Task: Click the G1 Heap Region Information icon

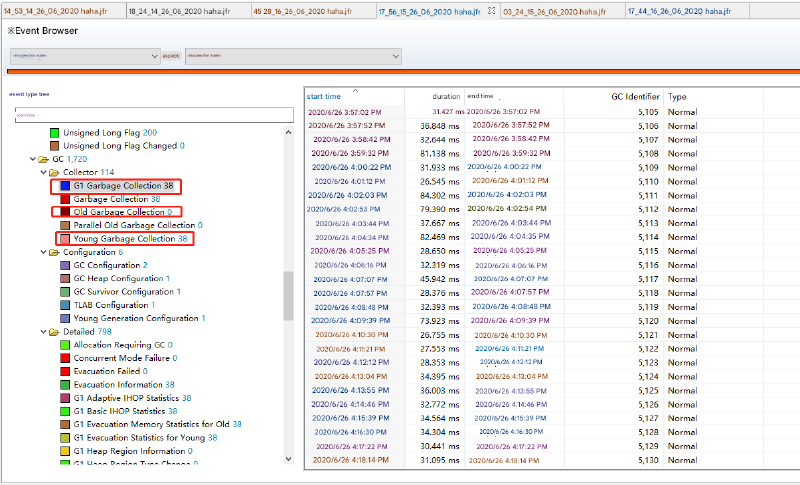Action: pyautogui.click(x=65, y=450)
